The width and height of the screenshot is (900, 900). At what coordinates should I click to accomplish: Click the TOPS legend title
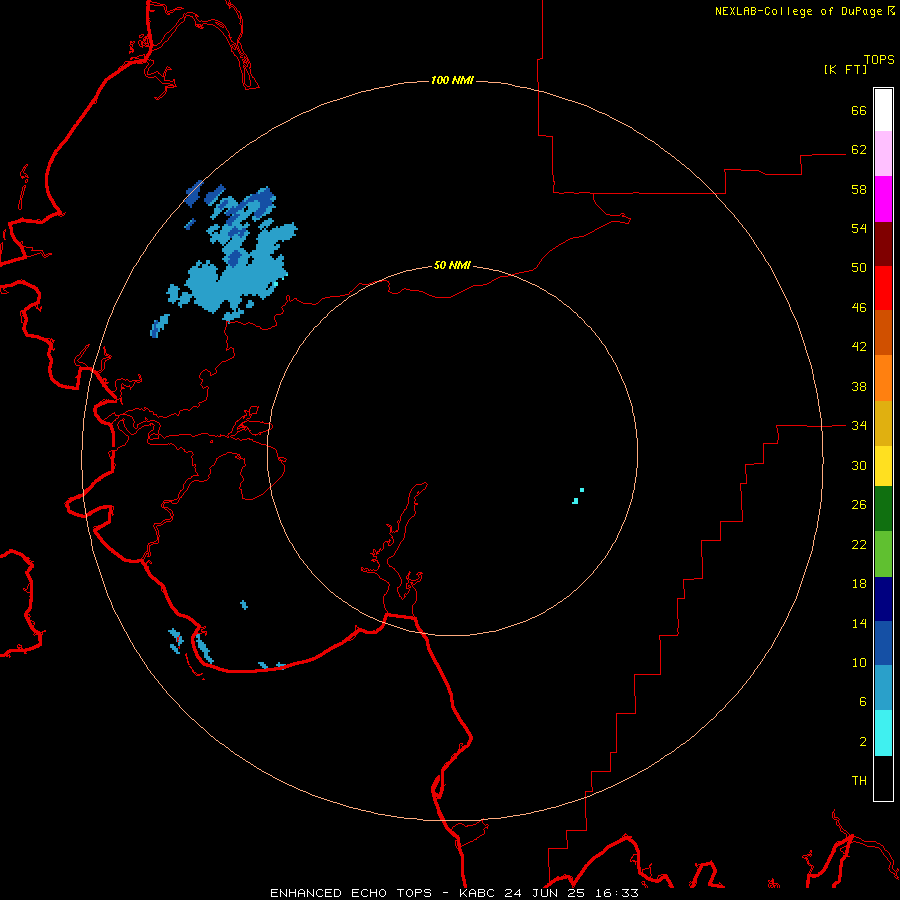(x=879, y=60)
